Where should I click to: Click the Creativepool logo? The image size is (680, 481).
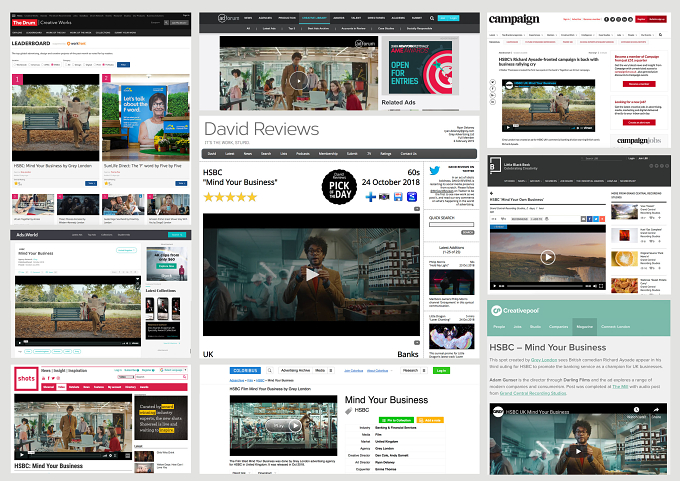tap(515, 311)
